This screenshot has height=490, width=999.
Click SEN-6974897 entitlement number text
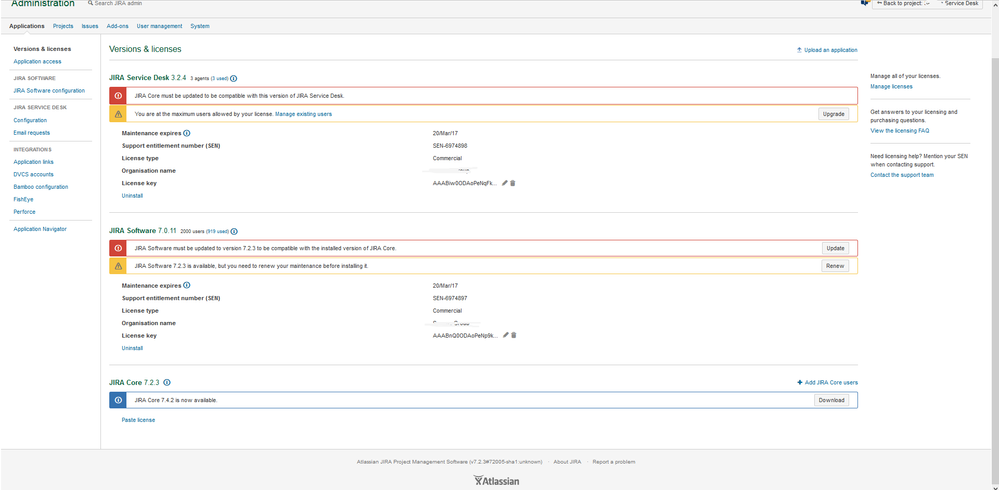450,298
